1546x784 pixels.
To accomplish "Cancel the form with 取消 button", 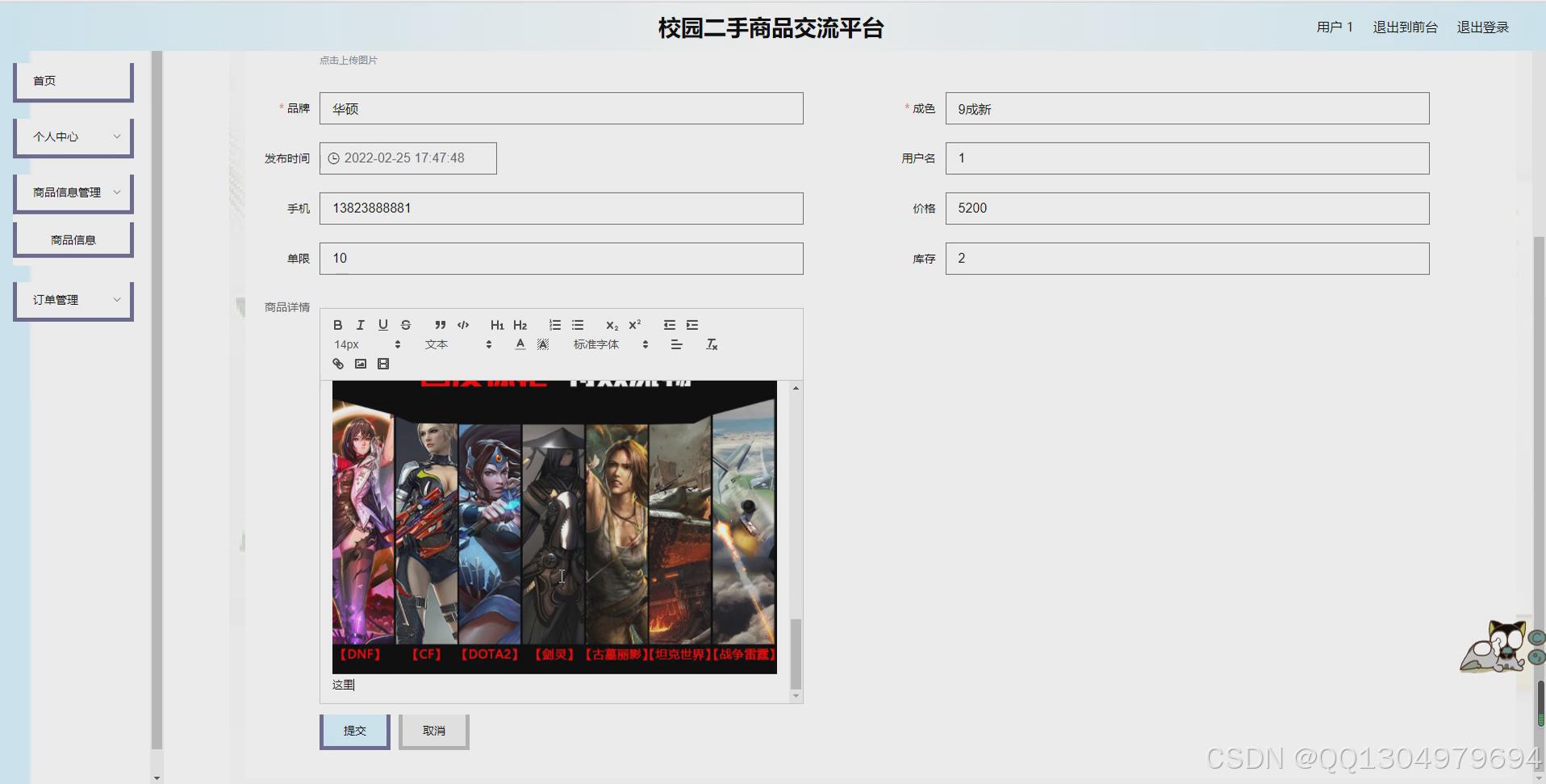I will pos(434,731).
